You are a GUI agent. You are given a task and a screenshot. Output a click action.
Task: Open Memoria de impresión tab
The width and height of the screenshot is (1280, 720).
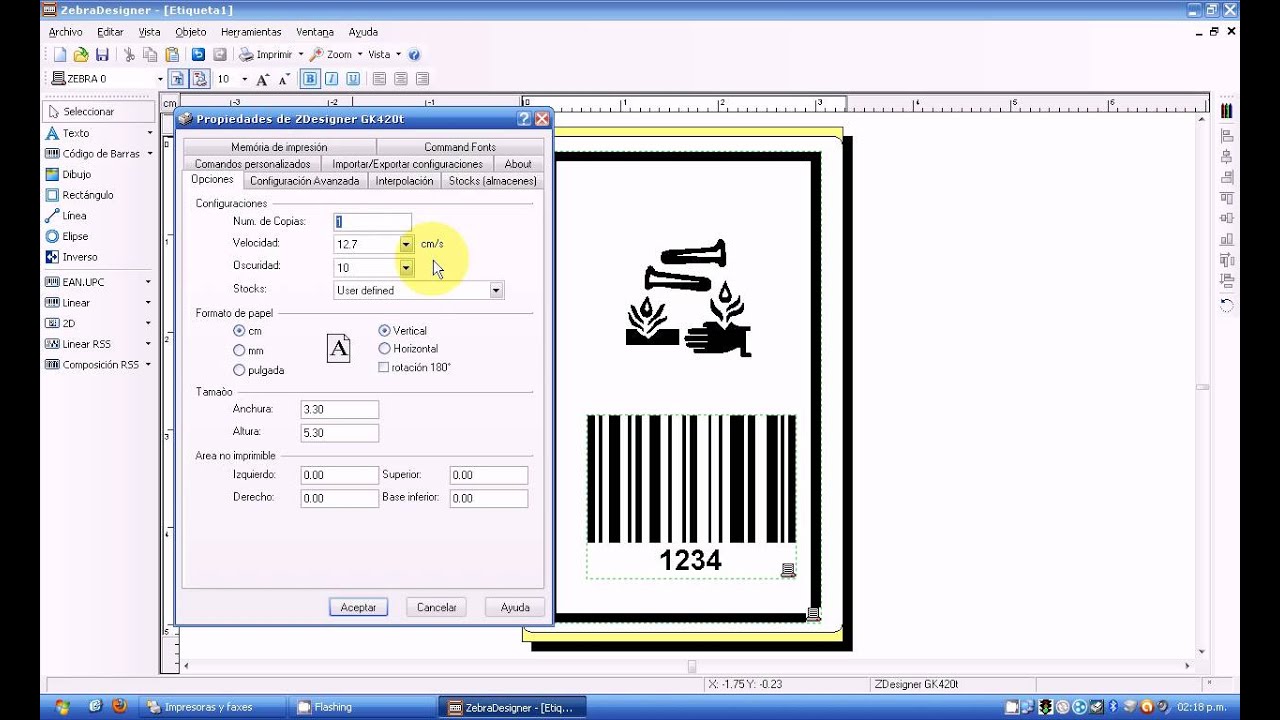pyautogui.click(x=279, y=147)
